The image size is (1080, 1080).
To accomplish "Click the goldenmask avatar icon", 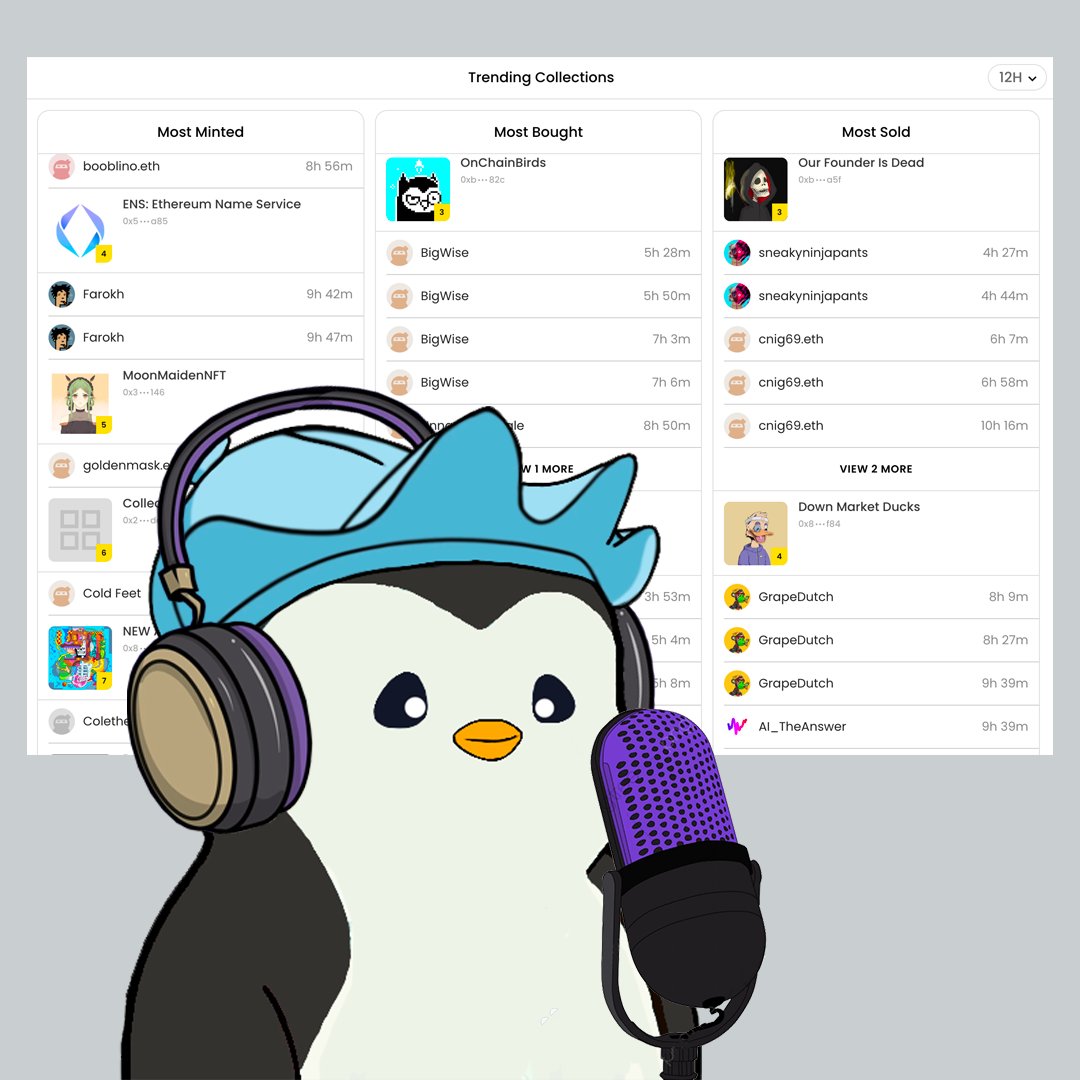I will coord(61,466).
